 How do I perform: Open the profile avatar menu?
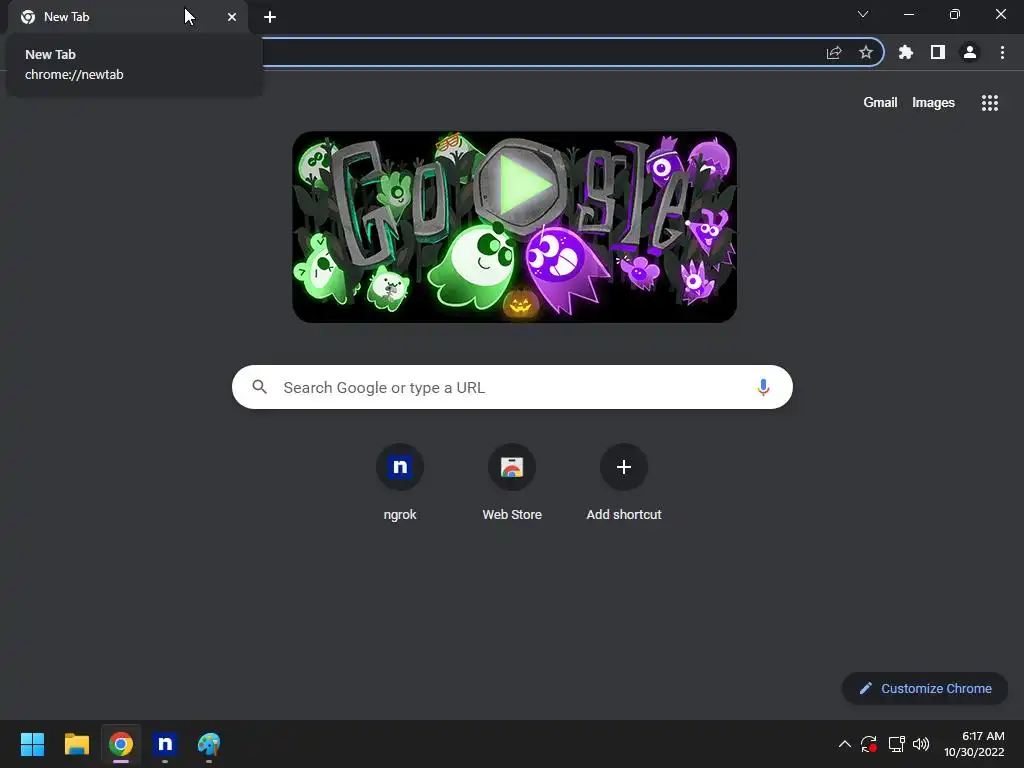pos(970,52)
